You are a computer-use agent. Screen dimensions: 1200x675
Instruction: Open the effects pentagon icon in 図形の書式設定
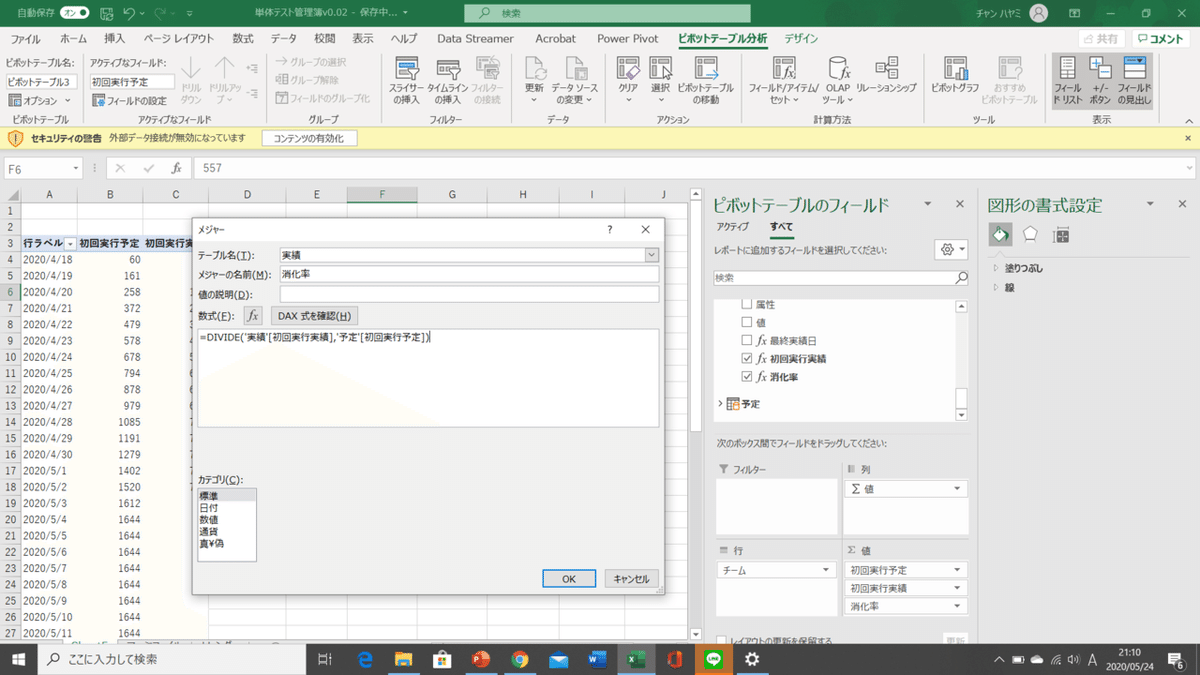[1030, 234]
